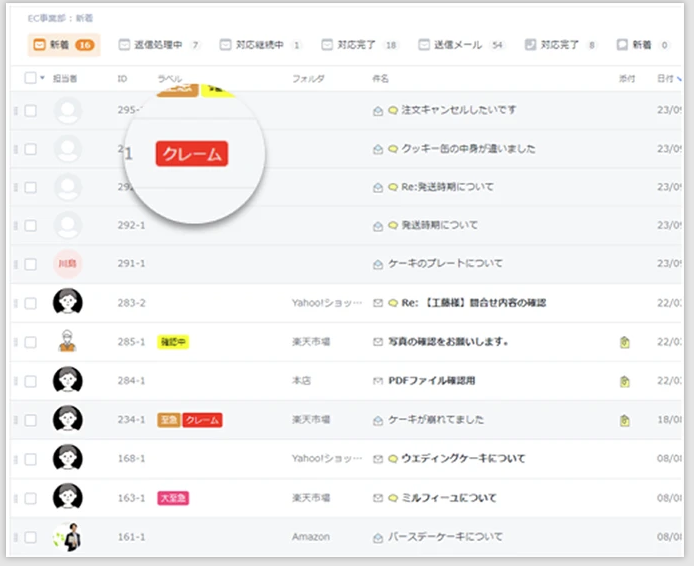Click comment bubble on Re:発送時期について row
Viewport: 694px width, 566px height.
click(393, 187)
